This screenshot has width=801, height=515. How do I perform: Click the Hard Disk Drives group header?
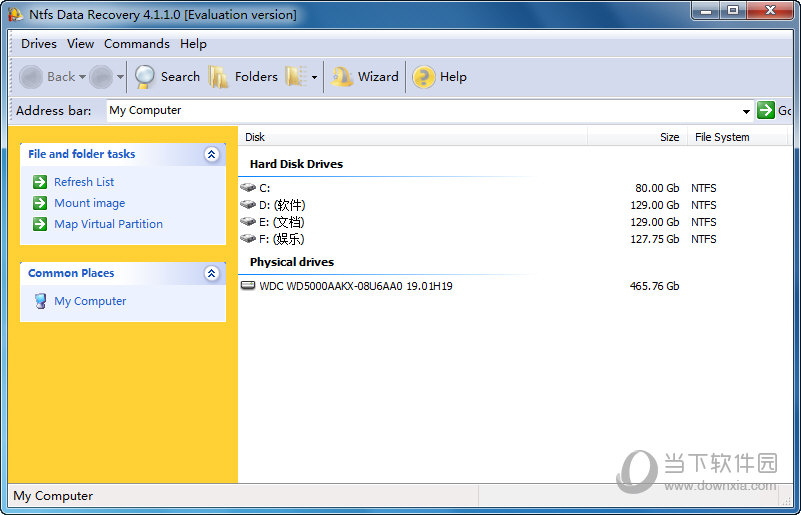coord(296,164)
